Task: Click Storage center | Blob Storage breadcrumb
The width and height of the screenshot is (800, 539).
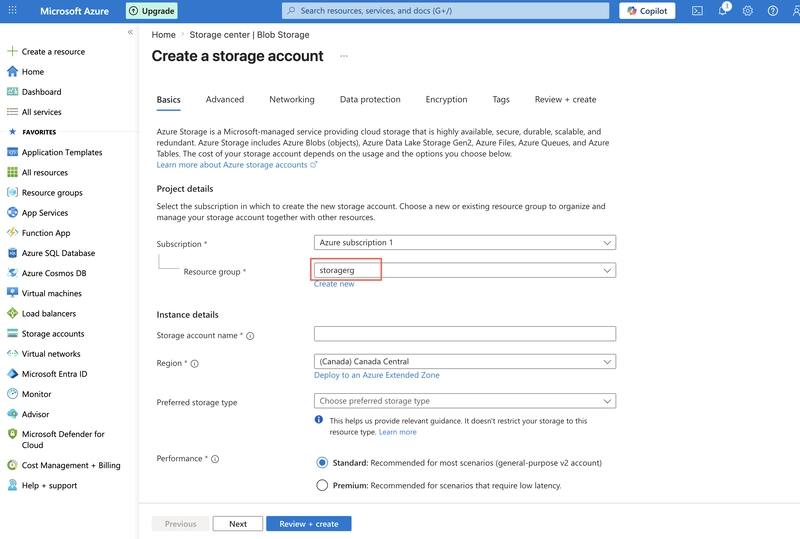Action: click(249, 35)
